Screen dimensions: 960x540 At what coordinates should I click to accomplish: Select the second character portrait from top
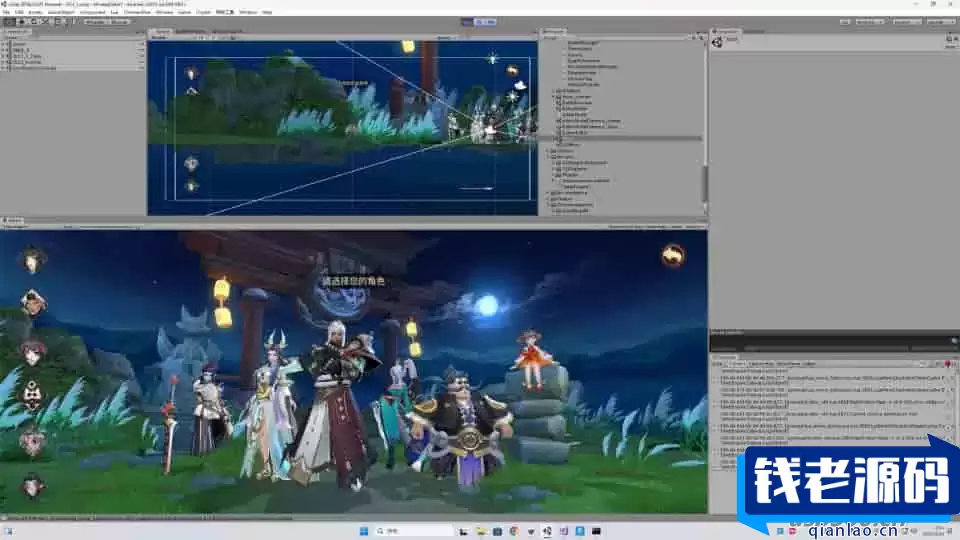click(x=32, y=303)
